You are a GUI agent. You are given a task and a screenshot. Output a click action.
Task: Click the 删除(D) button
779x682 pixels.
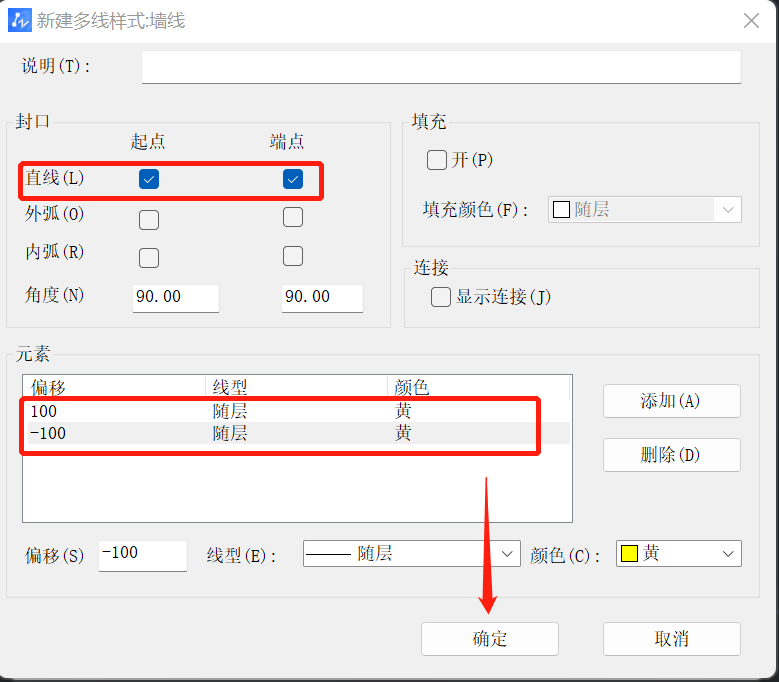672,455
